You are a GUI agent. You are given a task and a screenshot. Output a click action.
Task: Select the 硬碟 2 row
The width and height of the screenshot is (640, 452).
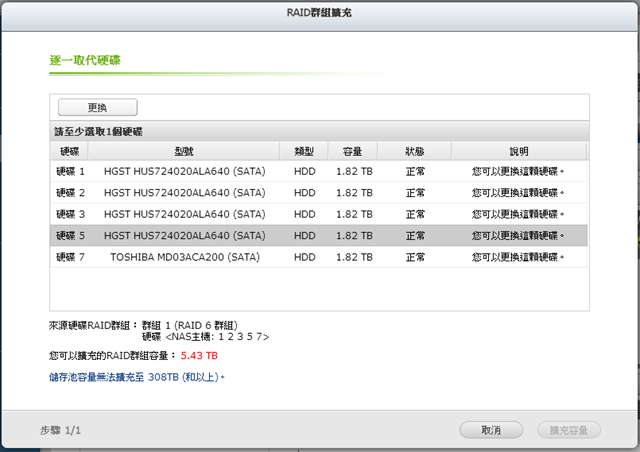[x=319, y=193]
